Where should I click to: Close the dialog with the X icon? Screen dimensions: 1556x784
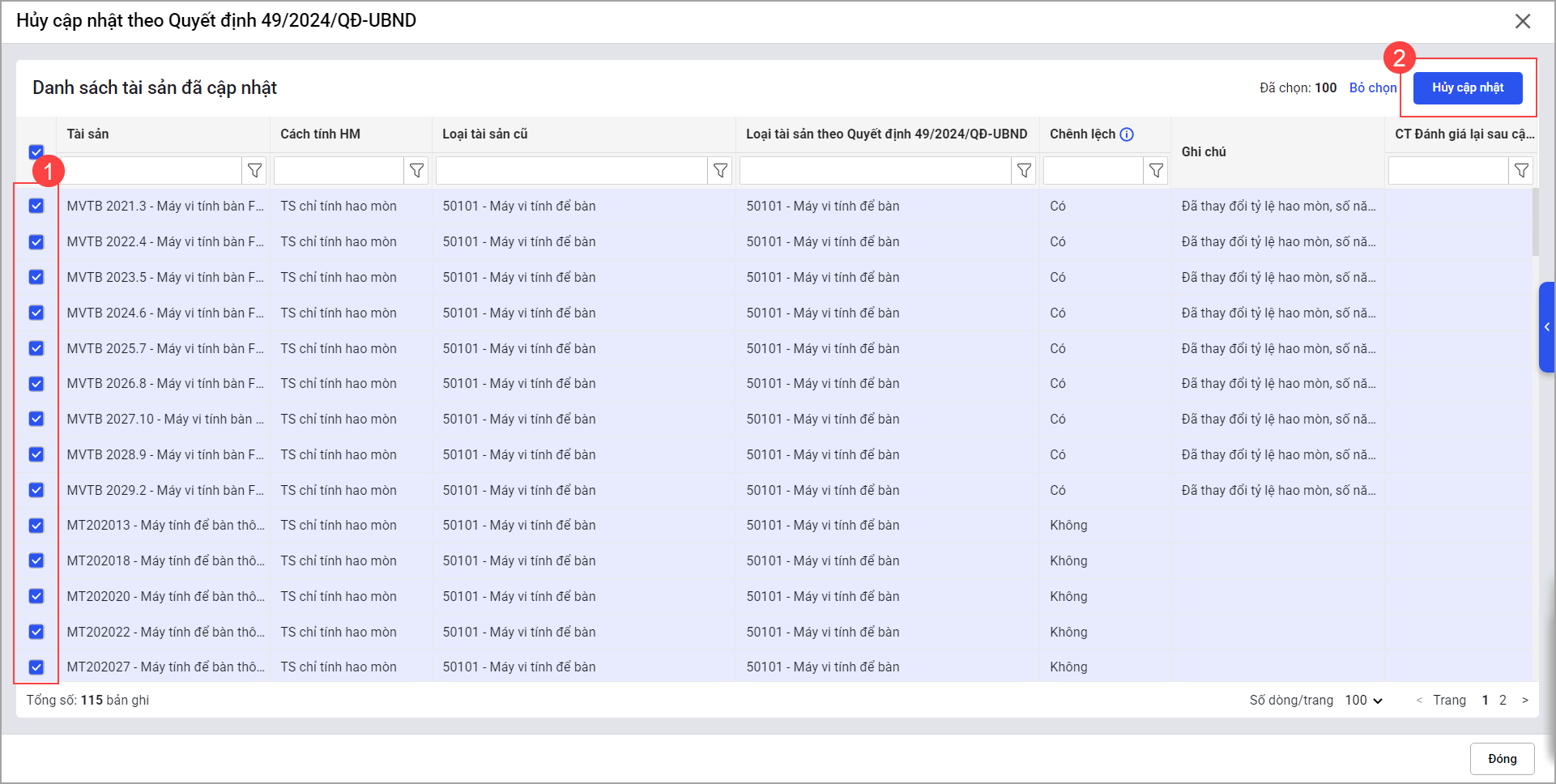[x=1523, y=21]
